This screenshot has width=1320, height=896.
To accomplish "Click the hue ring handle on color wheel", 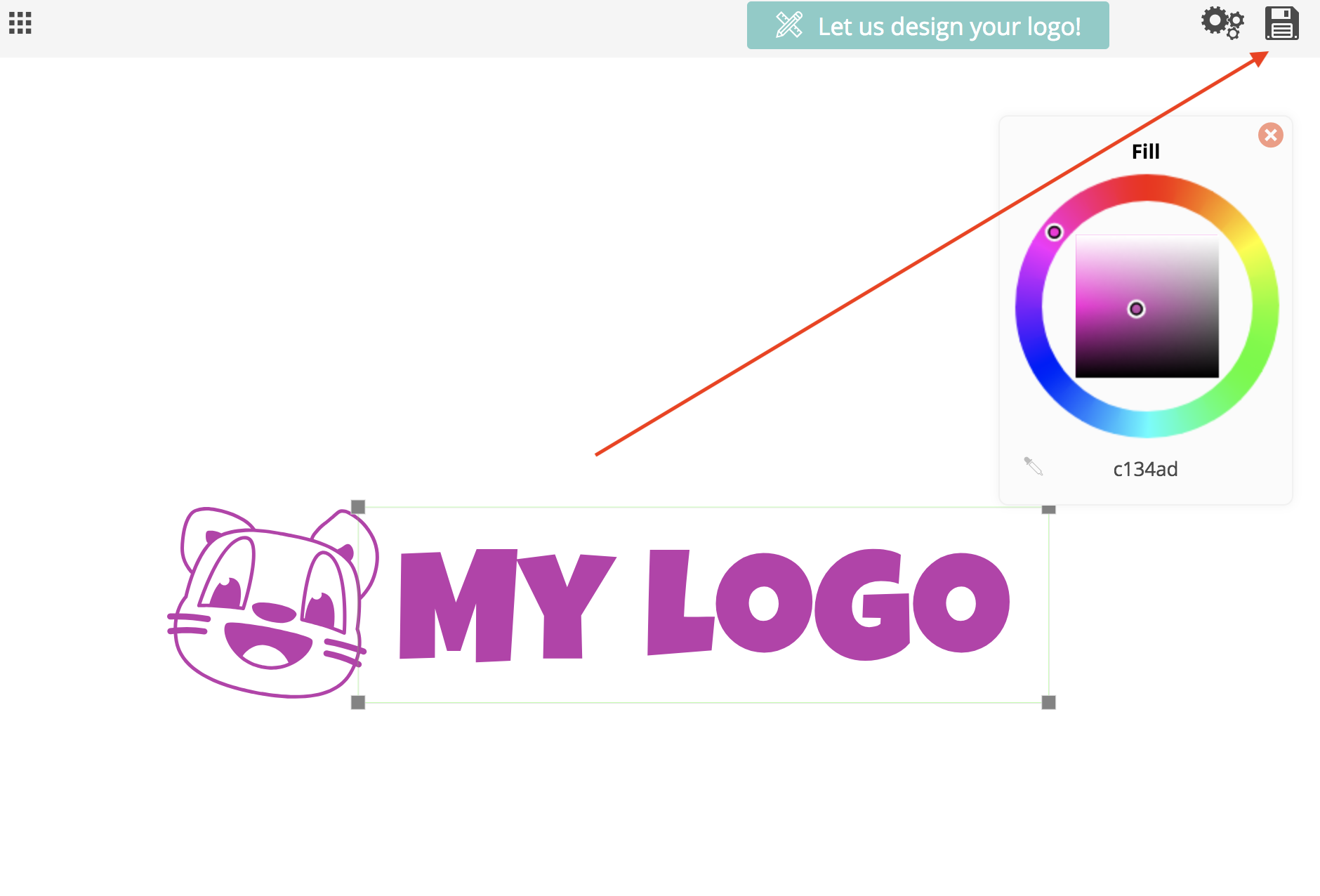I will click(1054, 232).
